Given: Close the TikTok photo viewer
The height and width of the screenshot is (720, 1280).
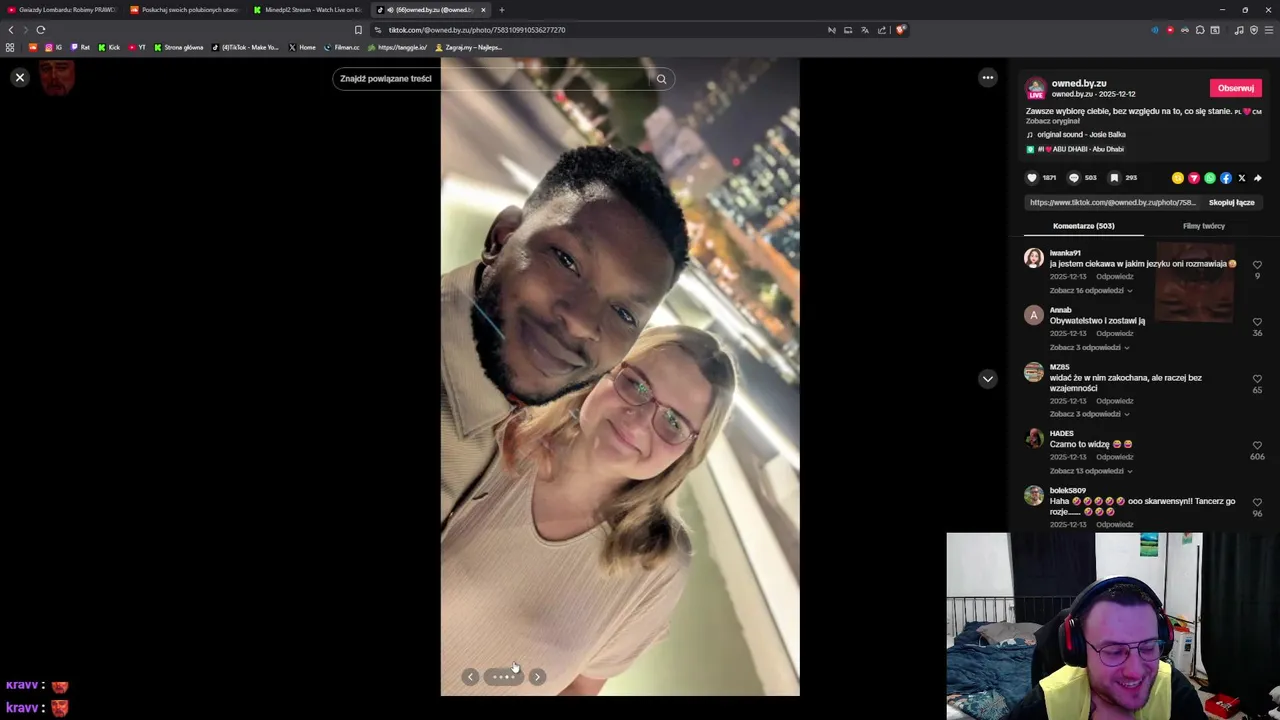Looking at the screenshot, I should click(x=19, y=77).
